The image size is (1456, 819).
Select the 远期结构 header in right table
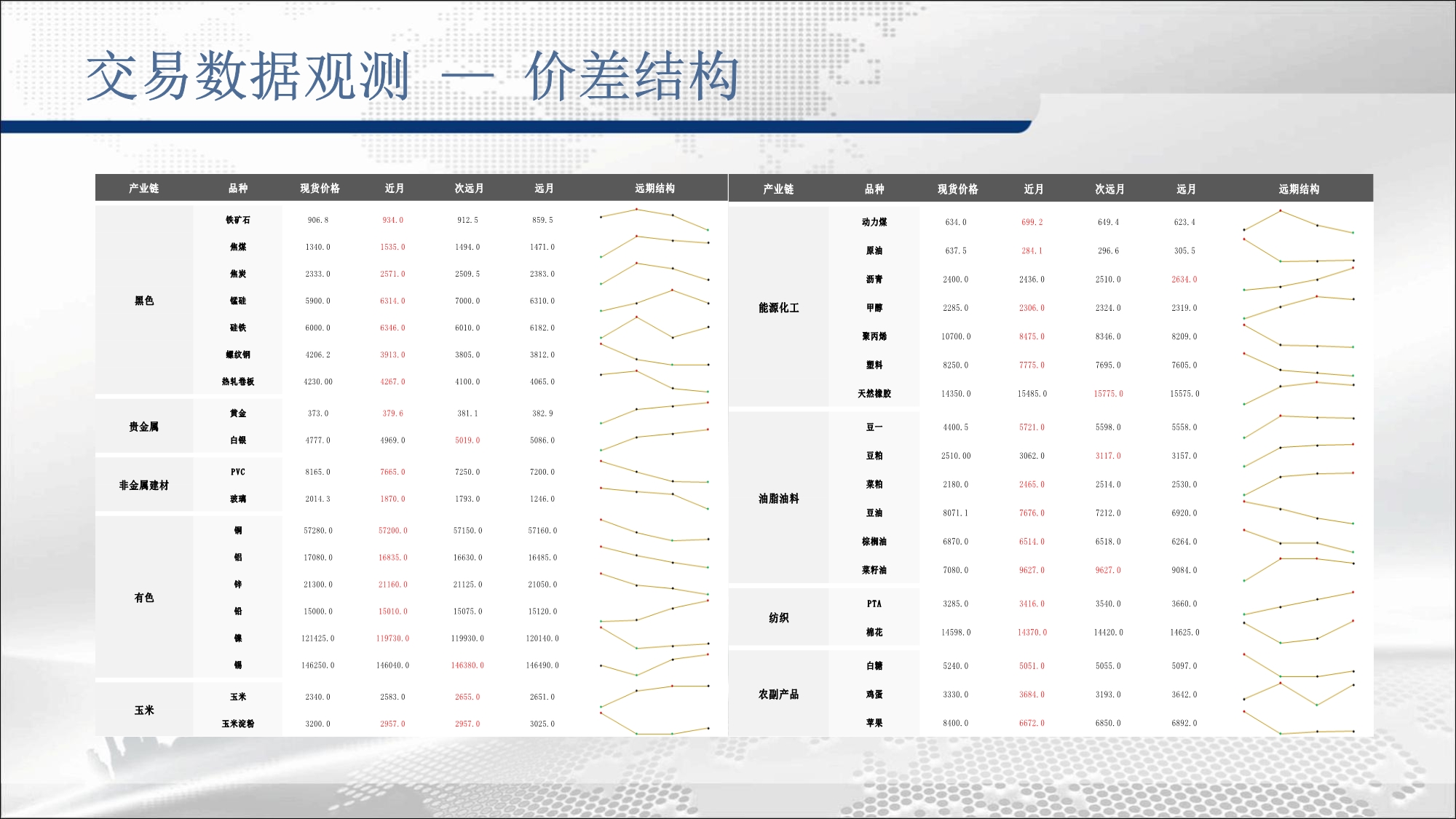(x=1299, y=189)
